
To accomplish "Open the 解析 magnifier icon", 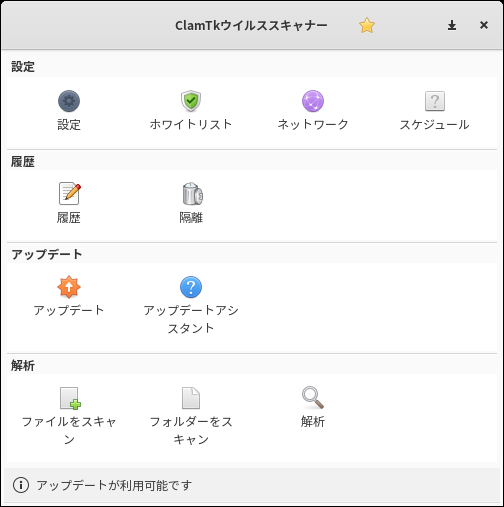I will tap(313, 397).
